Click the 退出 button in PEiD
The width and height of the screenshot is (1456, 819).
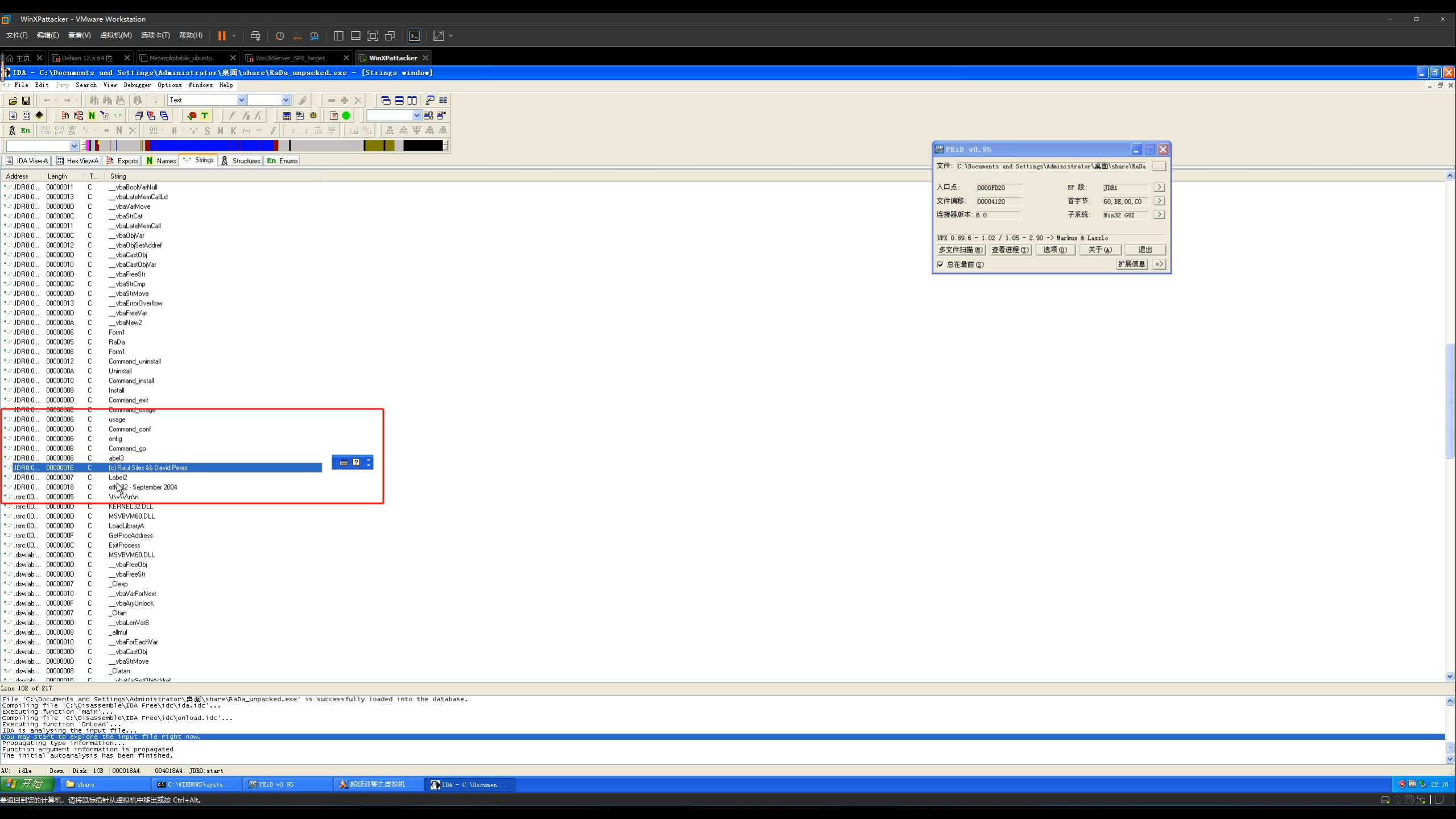tap(1145, 250)
